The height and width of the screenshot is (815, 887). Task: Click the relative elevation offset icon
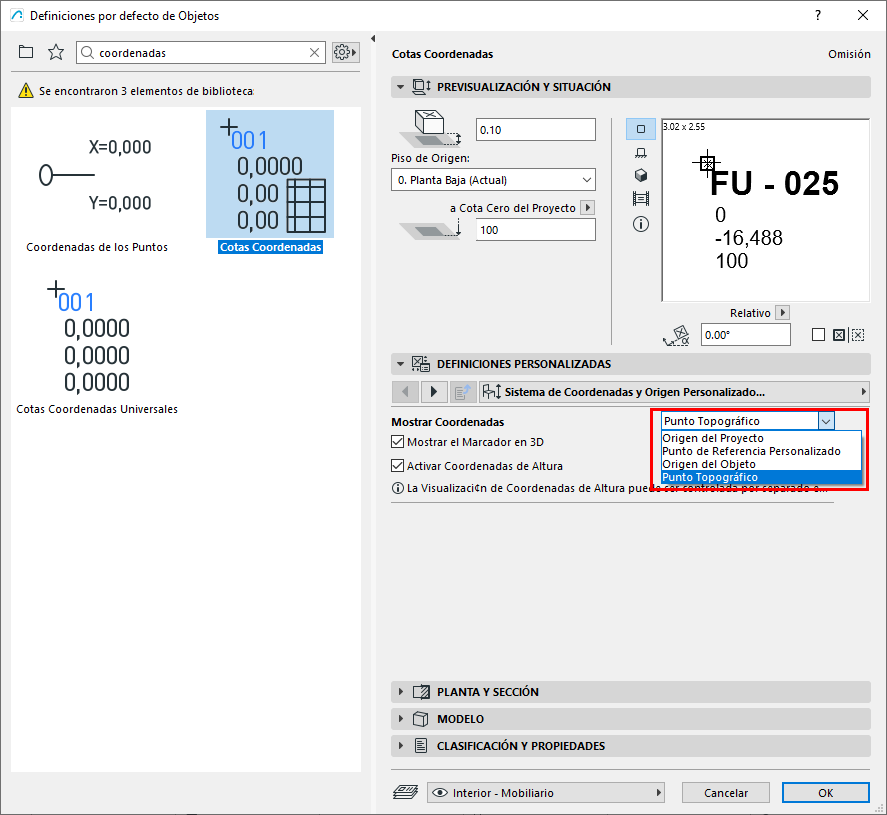point(431,229)
